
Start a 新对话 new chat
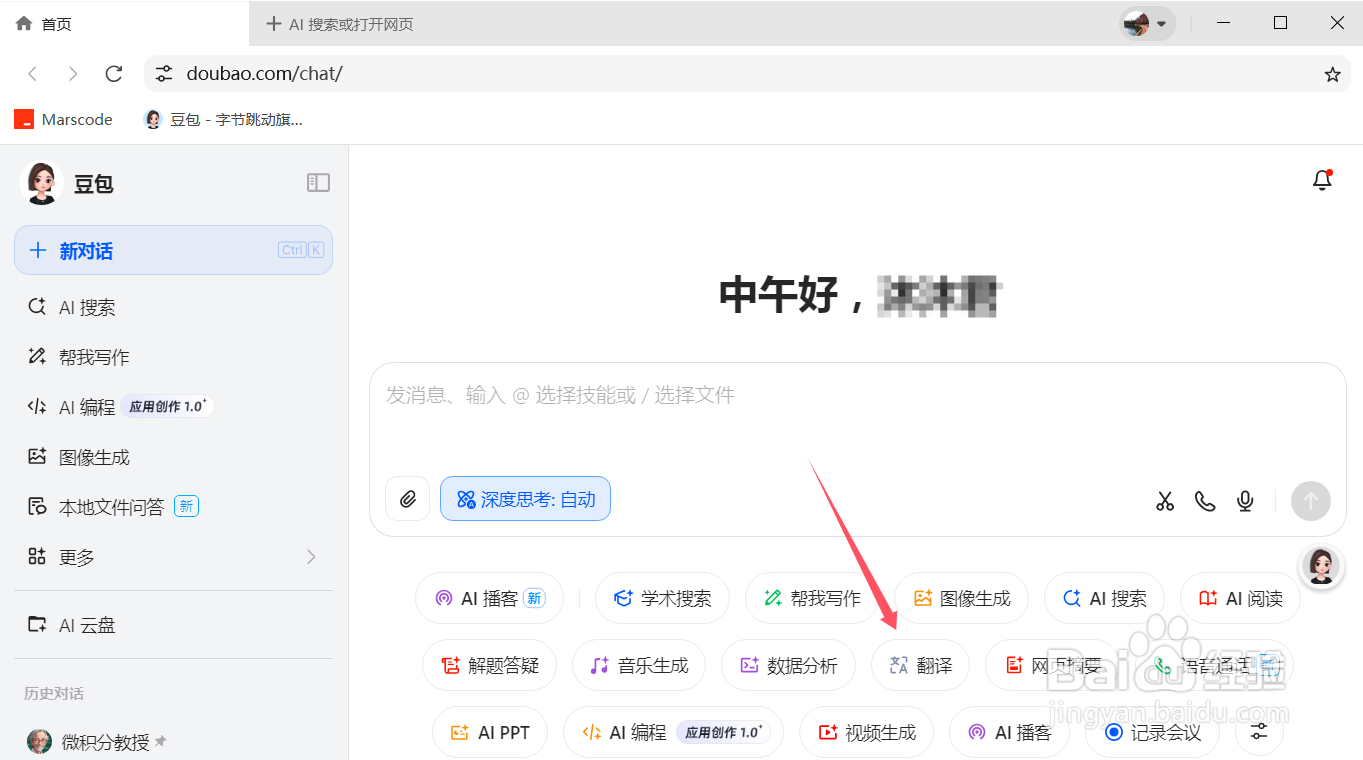173,250
